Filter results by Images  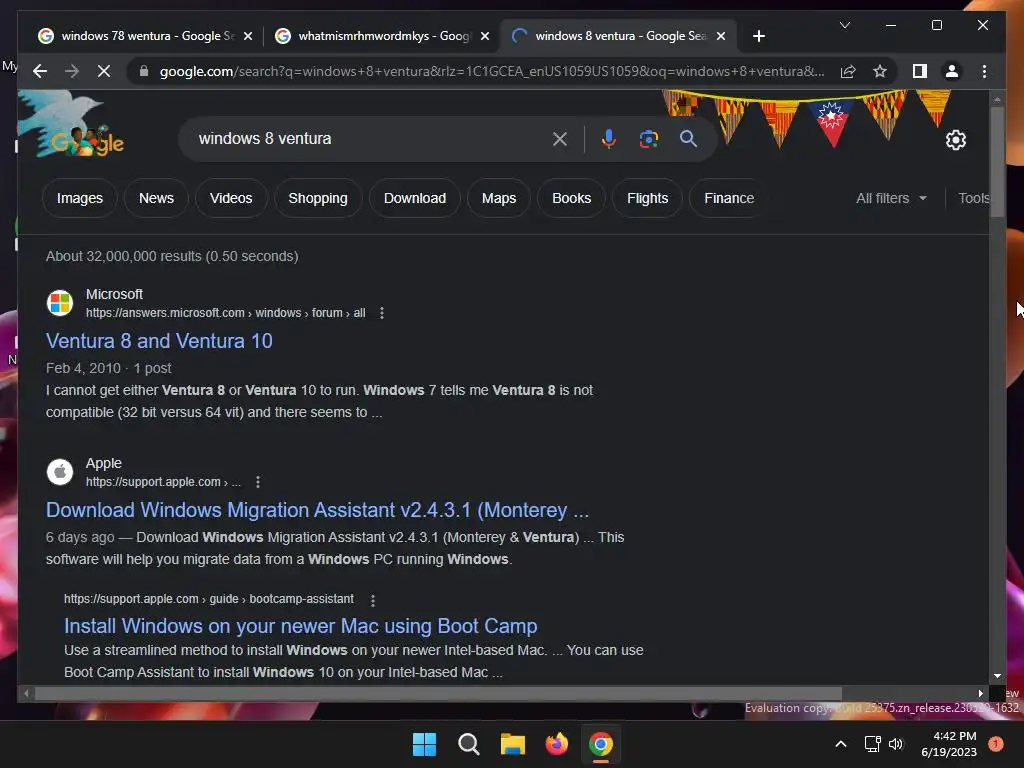(80, 198)
